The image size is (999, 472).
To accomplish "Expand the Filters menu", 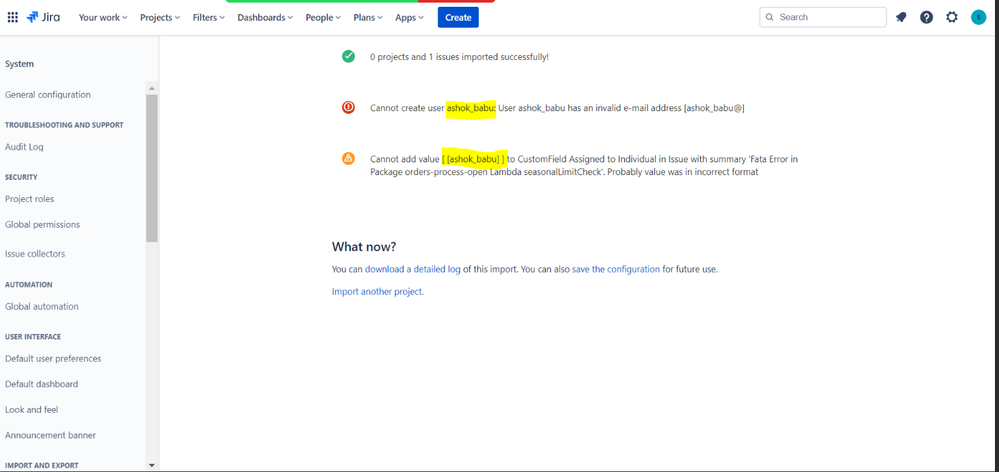I will click(x=209, y=17).
